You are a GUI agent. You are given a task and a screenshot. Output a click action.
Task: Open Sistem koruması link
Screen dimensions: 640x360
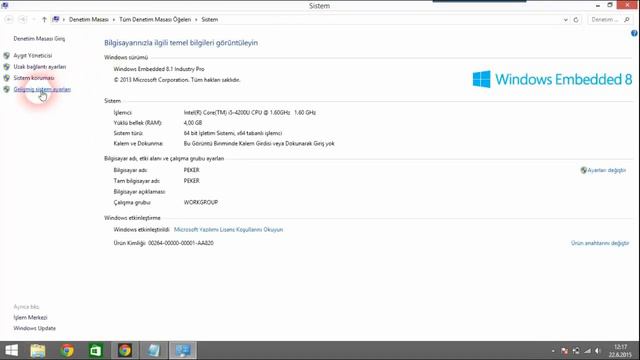tap(34, 78)
